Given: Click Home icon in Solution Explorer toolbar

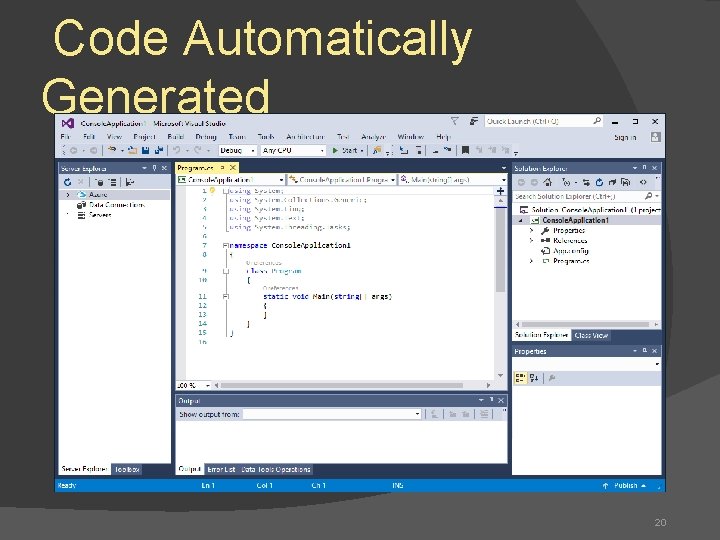Looking at the screenshot, I should pos(547,182).
